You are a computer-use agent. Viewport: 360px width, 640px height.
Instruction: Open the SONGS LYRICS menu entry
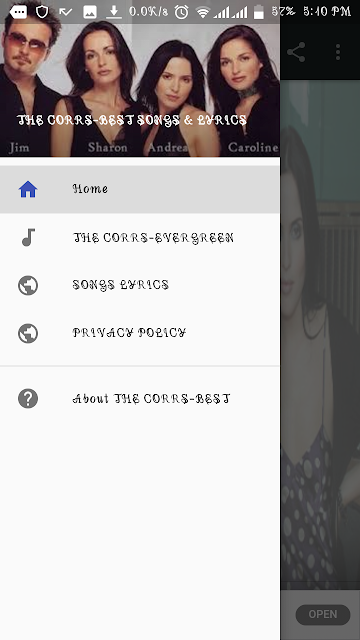[x=140, y=285]
